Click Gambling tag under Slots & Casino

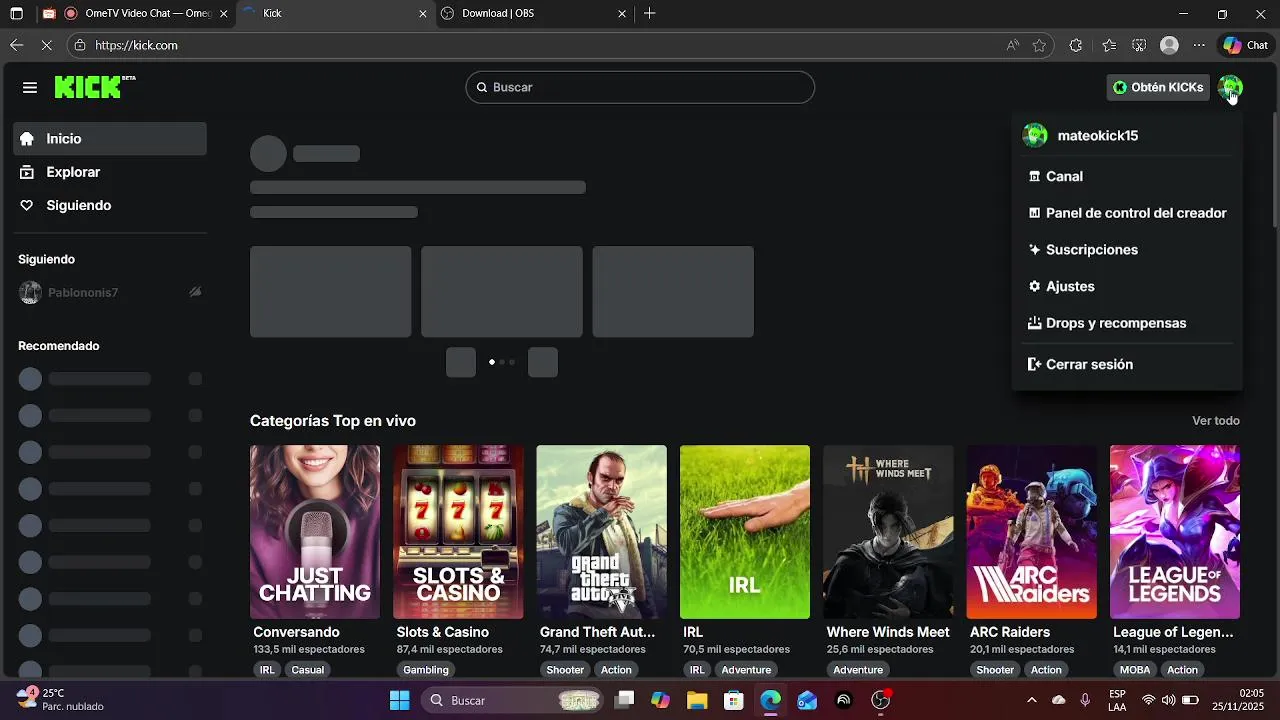pyautogui.click(x=426, y=670)
